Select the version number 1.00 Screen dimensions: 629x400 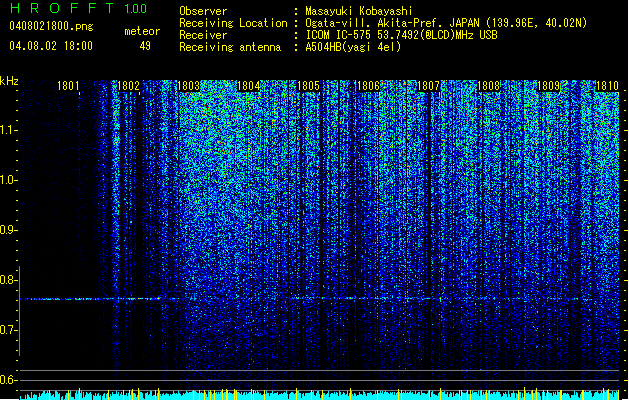pyautogui.click(x=136, y=8)
